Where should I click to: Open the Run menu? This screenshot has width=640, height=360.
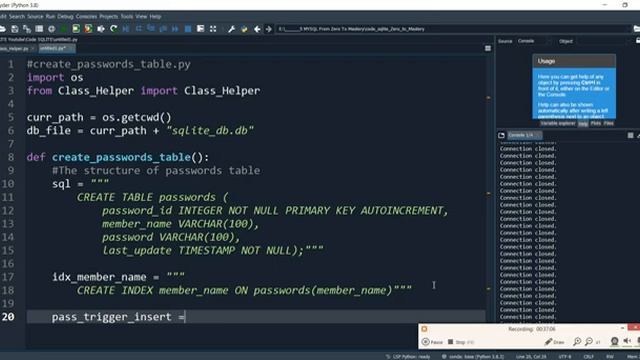click(50, 16)
